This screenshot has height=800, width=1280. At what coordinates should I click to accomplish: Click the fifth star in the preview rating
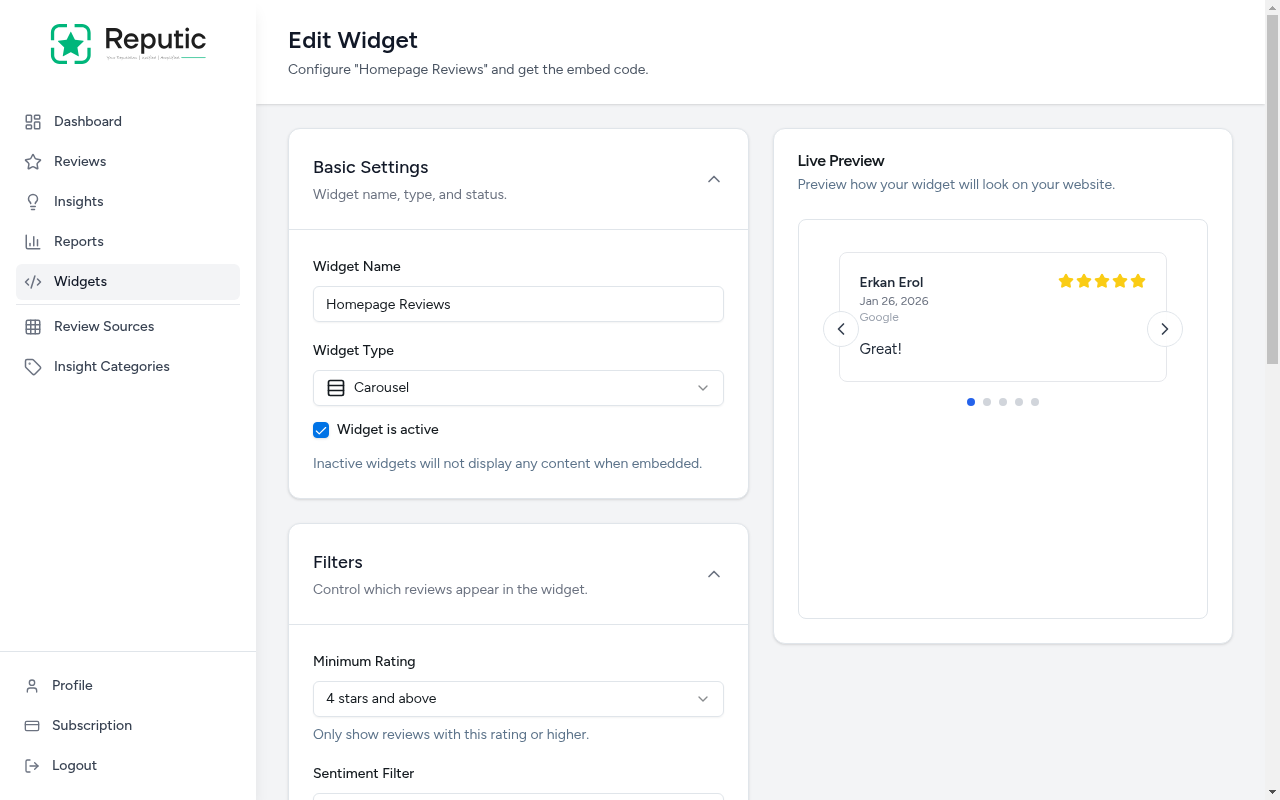point(1138,281)
